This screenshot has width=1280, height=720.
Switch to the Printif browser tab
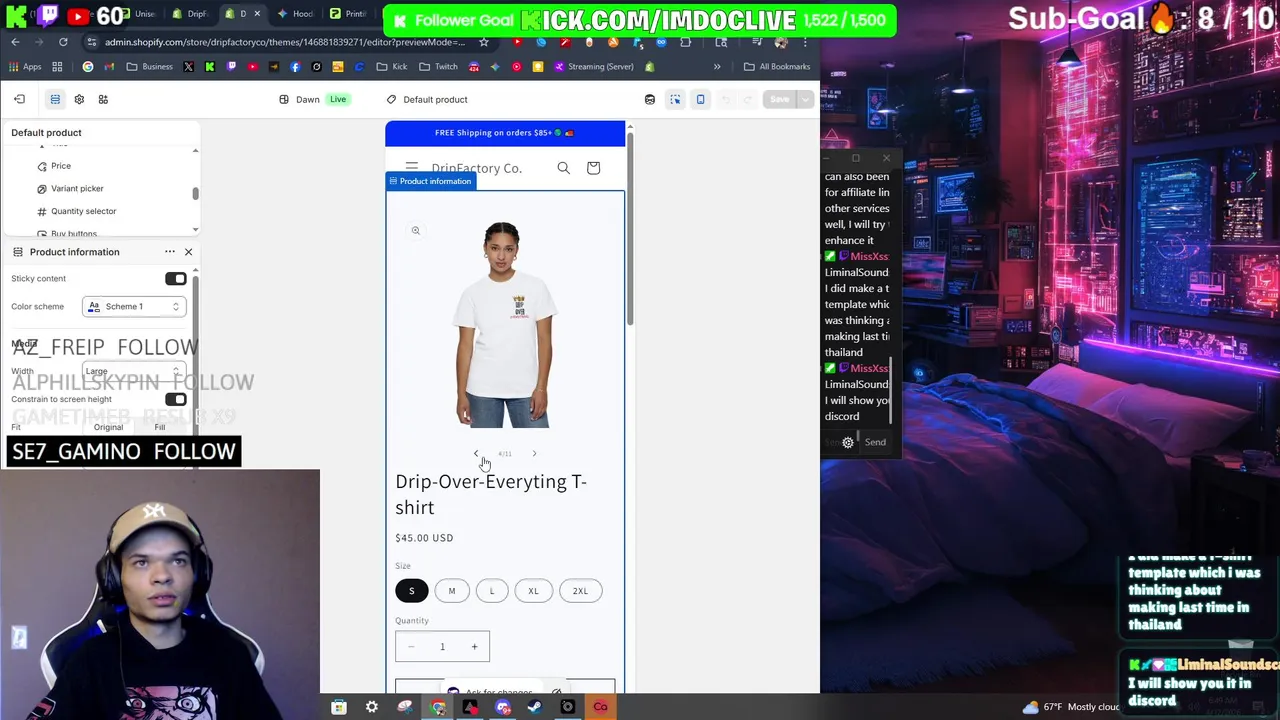pos(349,14)
